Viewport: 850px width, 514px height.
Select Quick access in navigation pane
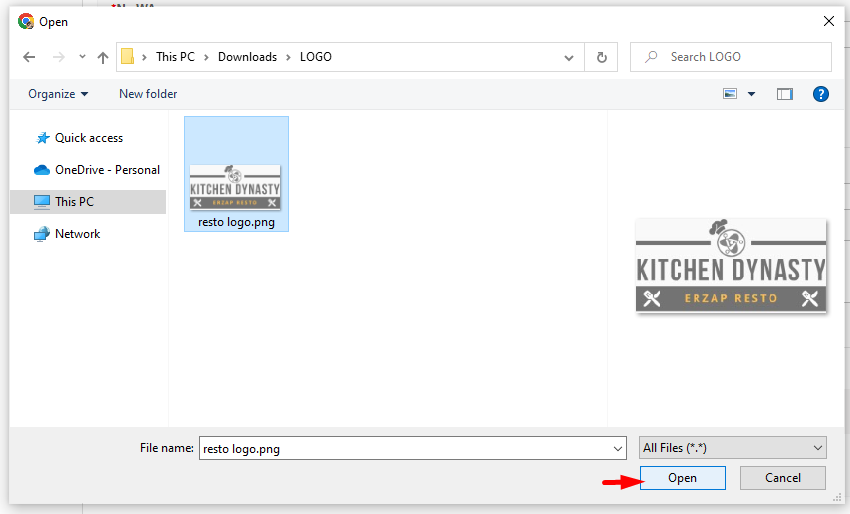pyautogui.click(x=89, y=138)
